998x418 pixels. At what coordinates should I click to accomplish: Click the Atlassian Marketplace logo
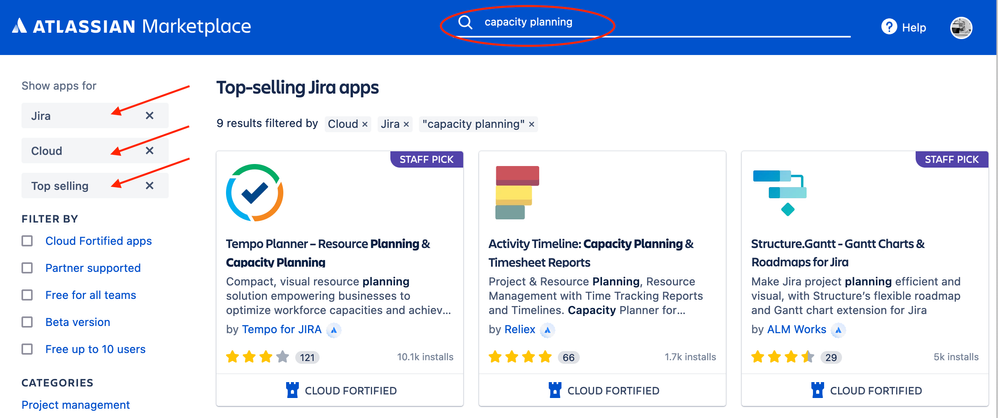click(x=132, y=26)
